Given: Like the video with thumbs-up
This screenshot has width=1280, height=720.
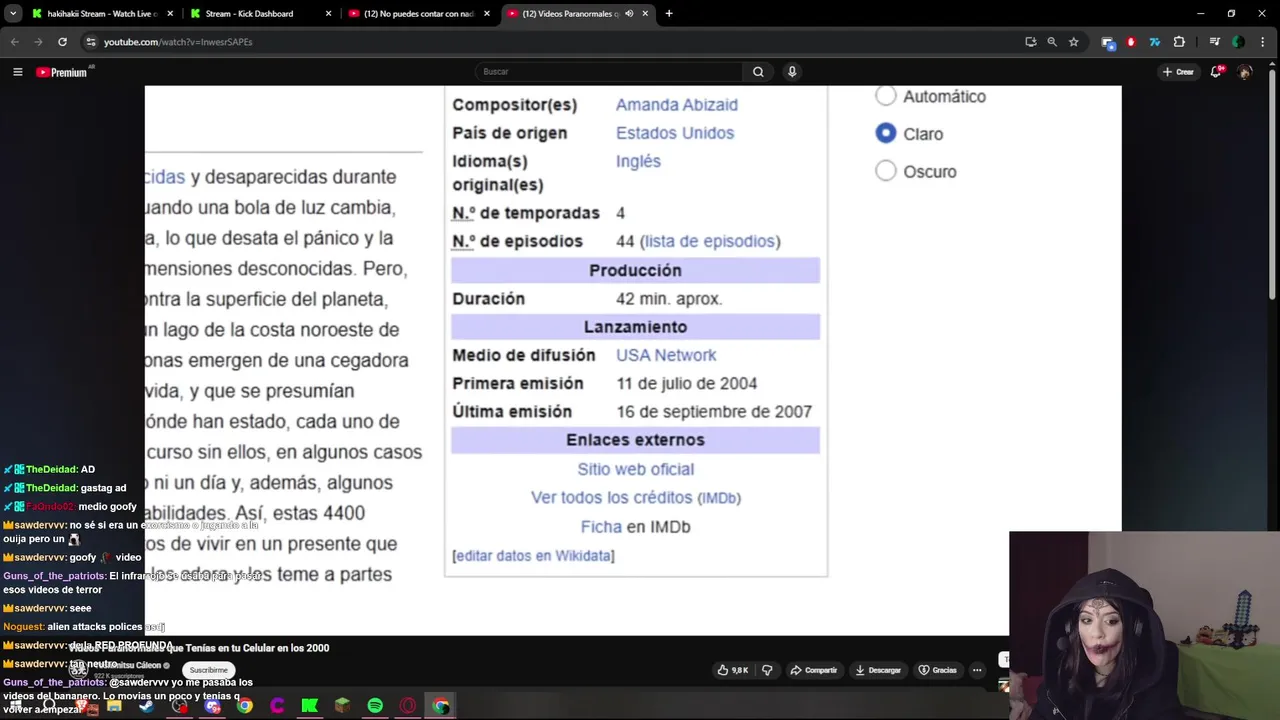Looking at the screenshot, I should click(733, 670).
